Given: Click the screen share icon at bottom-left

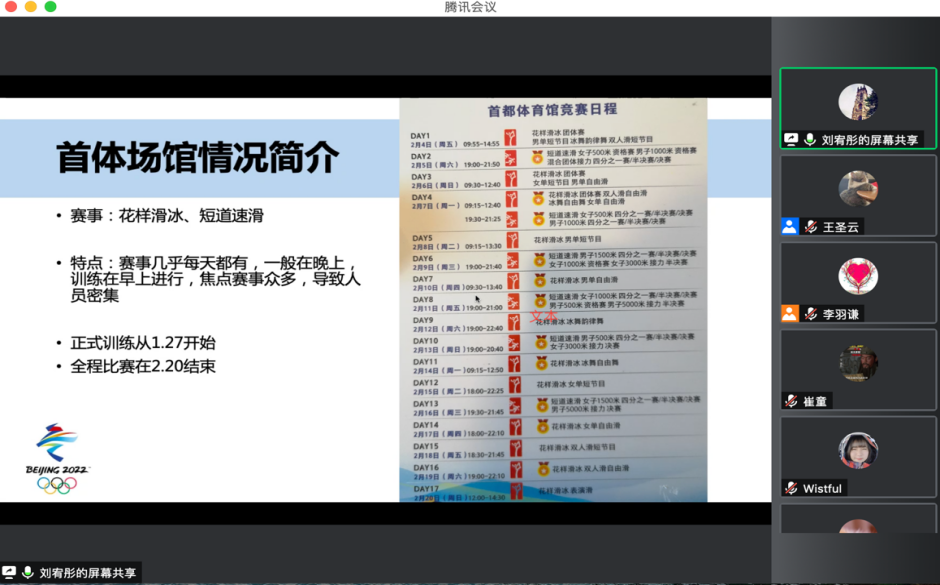Looking at the screenshot, I should [9, 573].
